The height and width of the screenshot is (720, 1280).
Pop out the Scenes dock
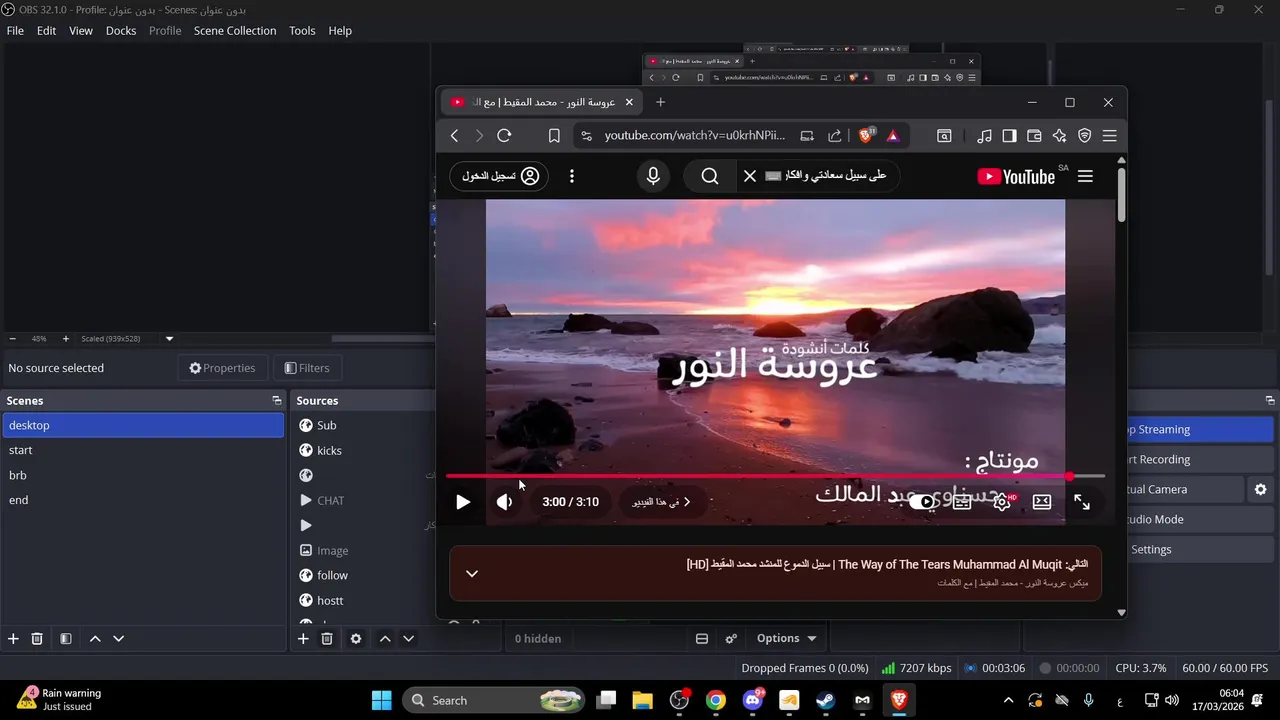coord(277,400)
